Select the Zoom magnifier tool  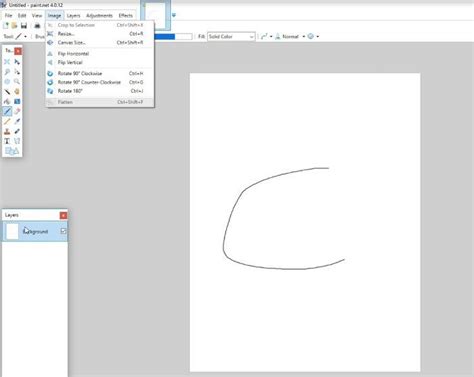[x=17, y=82]
